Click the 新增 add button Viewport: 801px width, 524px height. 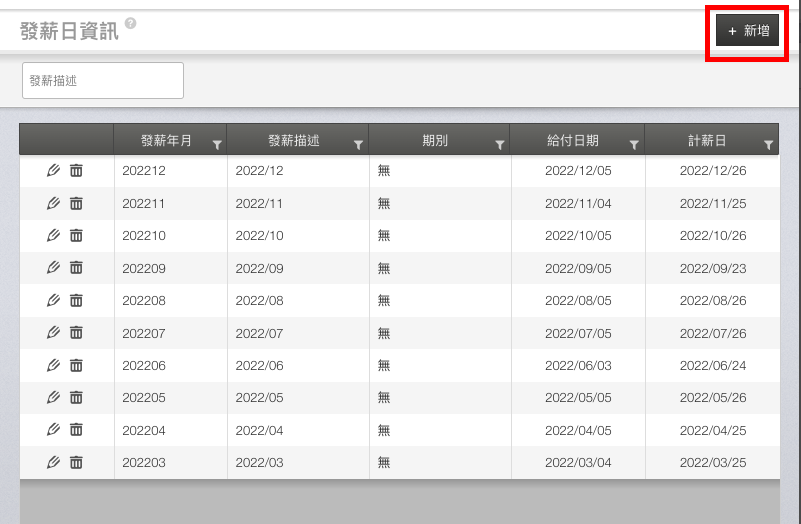click(747, 31)
